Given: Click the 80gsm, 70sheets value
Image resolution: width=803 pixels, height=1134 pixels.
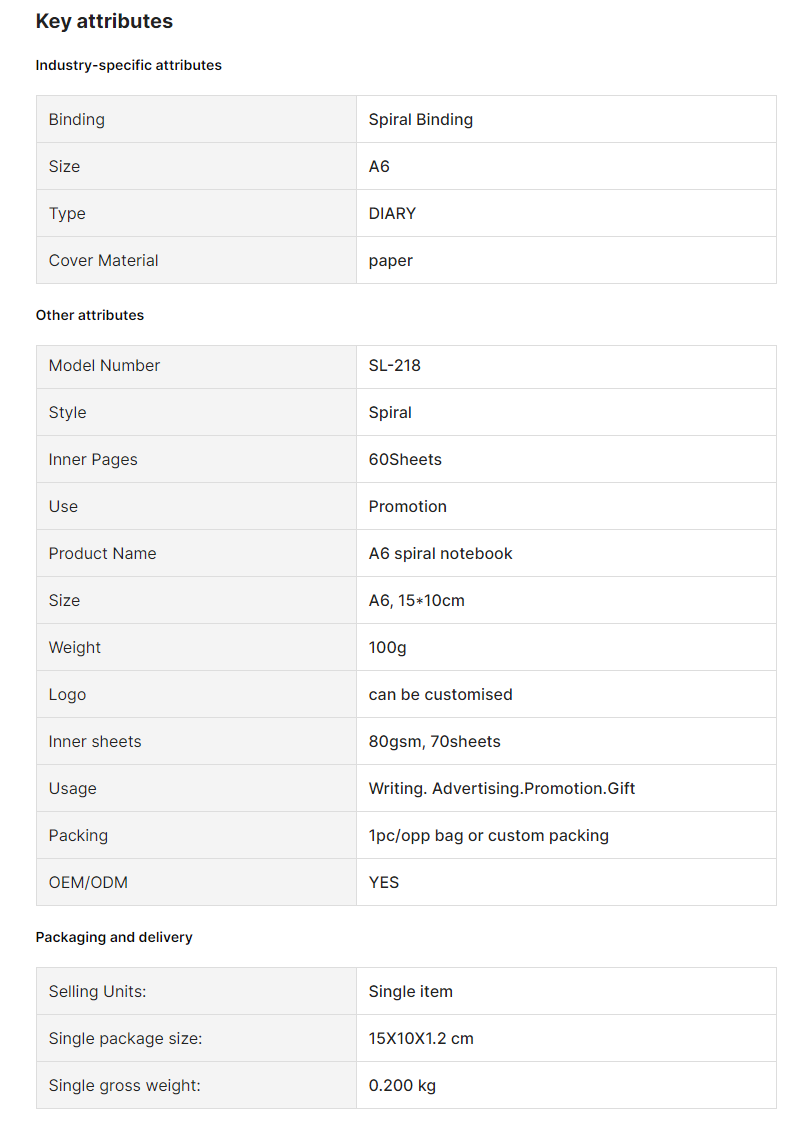Looking at the screenshot, I should coord(434,741).
